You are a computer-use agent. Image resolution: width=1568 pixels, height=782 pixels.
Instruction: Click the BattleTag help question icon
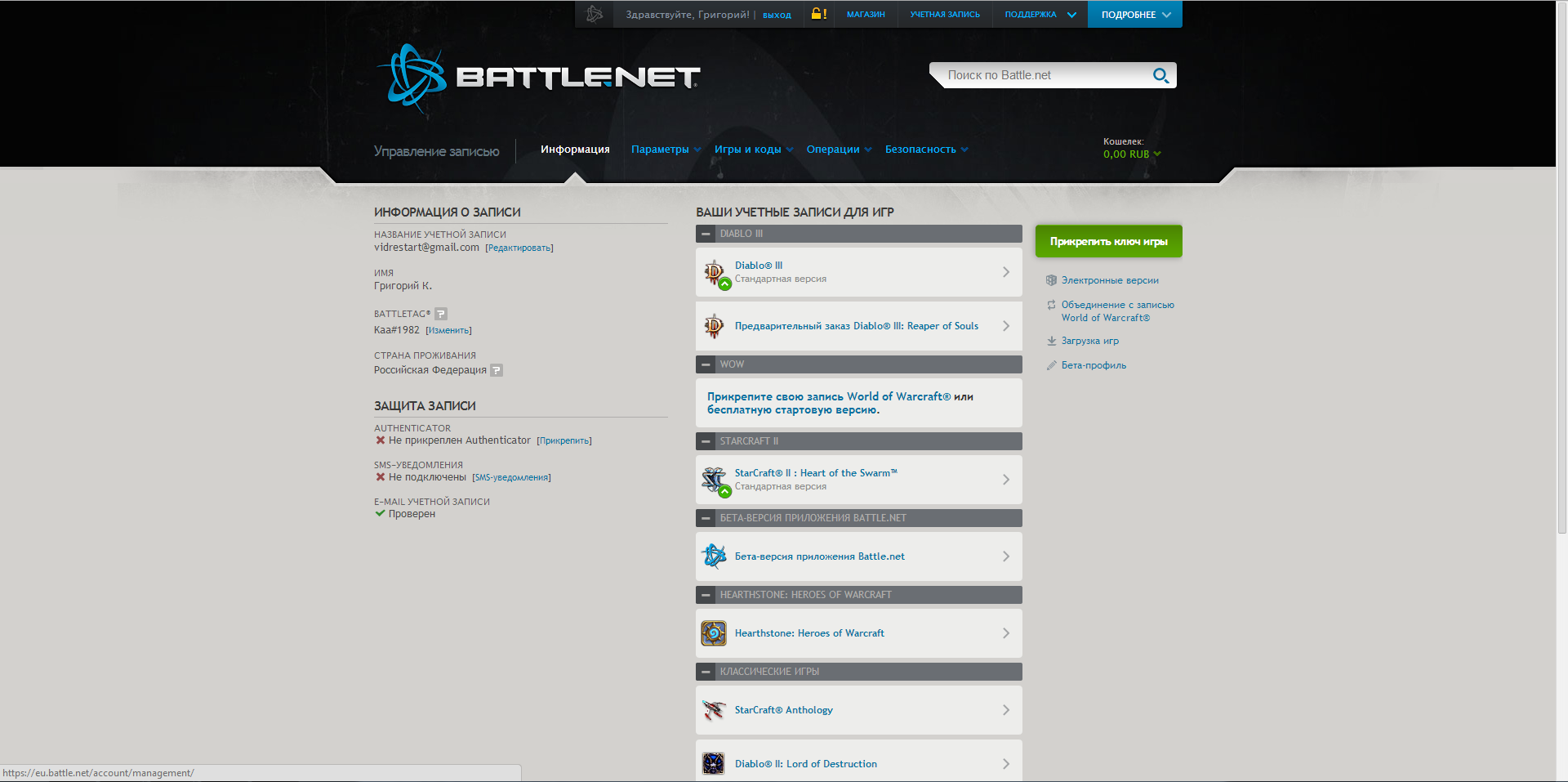pos(441,314)
